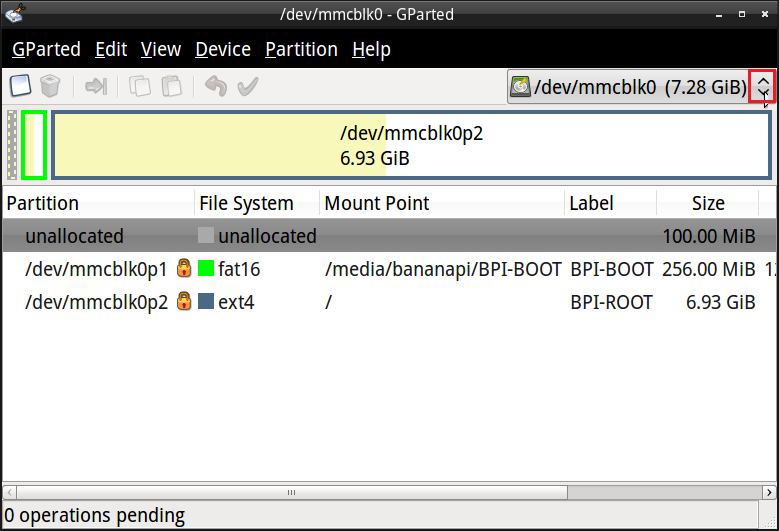Sort by the File System column header

point(247,203)
